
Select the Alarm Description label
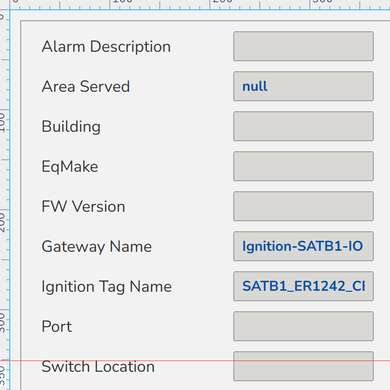click(x=106, y=47)
